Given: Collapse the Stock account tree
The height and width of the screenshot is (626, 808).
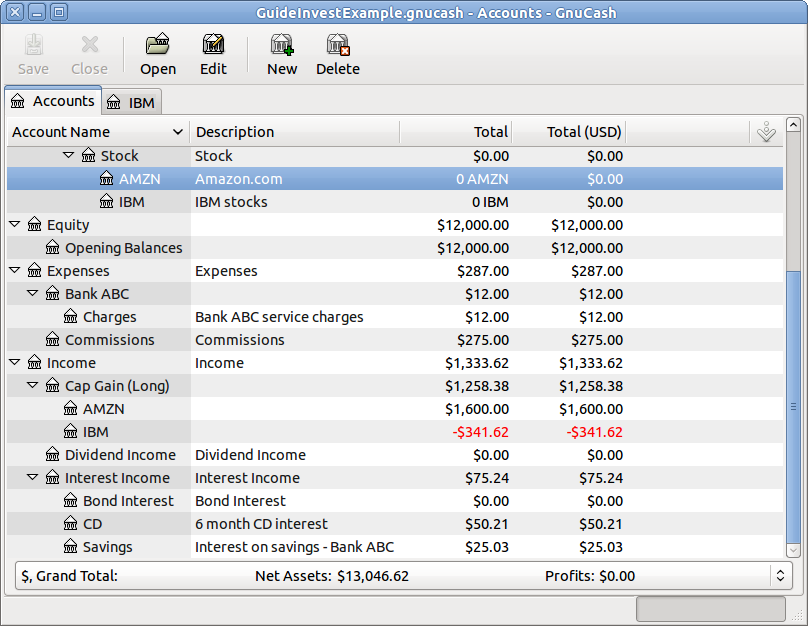Looking at the screenshot, I should pos(68,155).
